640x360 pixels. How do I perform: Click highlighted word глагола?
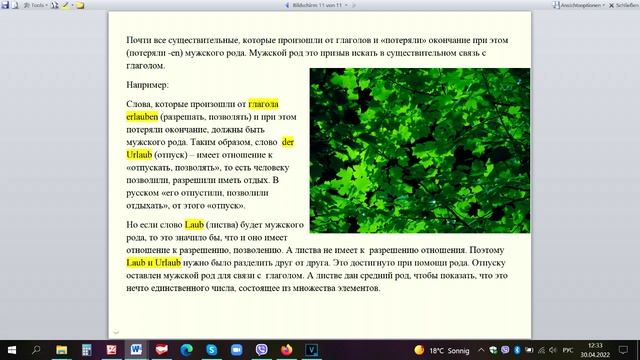tap(263, 104)
